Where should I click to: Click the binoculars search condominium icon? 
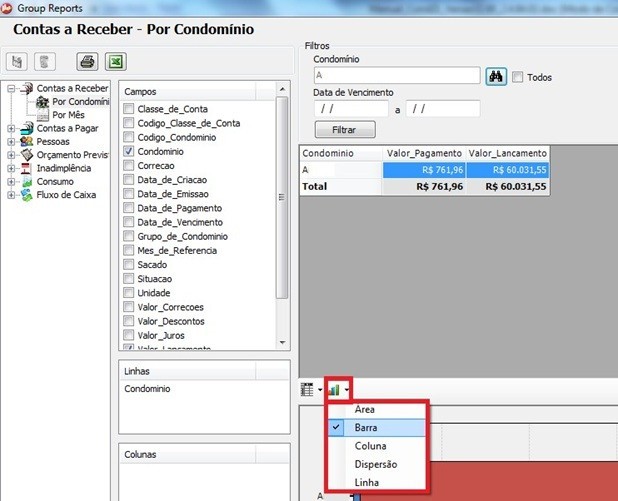[x=496, y=76]
